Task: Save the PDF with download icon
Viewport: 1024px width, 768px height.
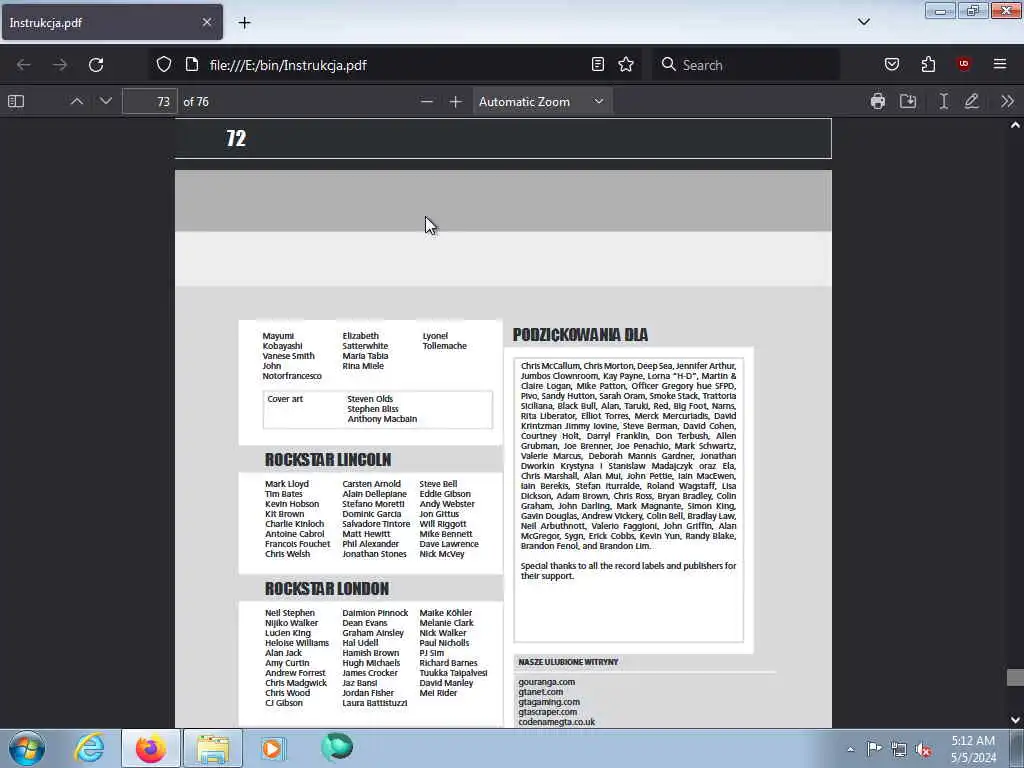Action: coord(908,101)
